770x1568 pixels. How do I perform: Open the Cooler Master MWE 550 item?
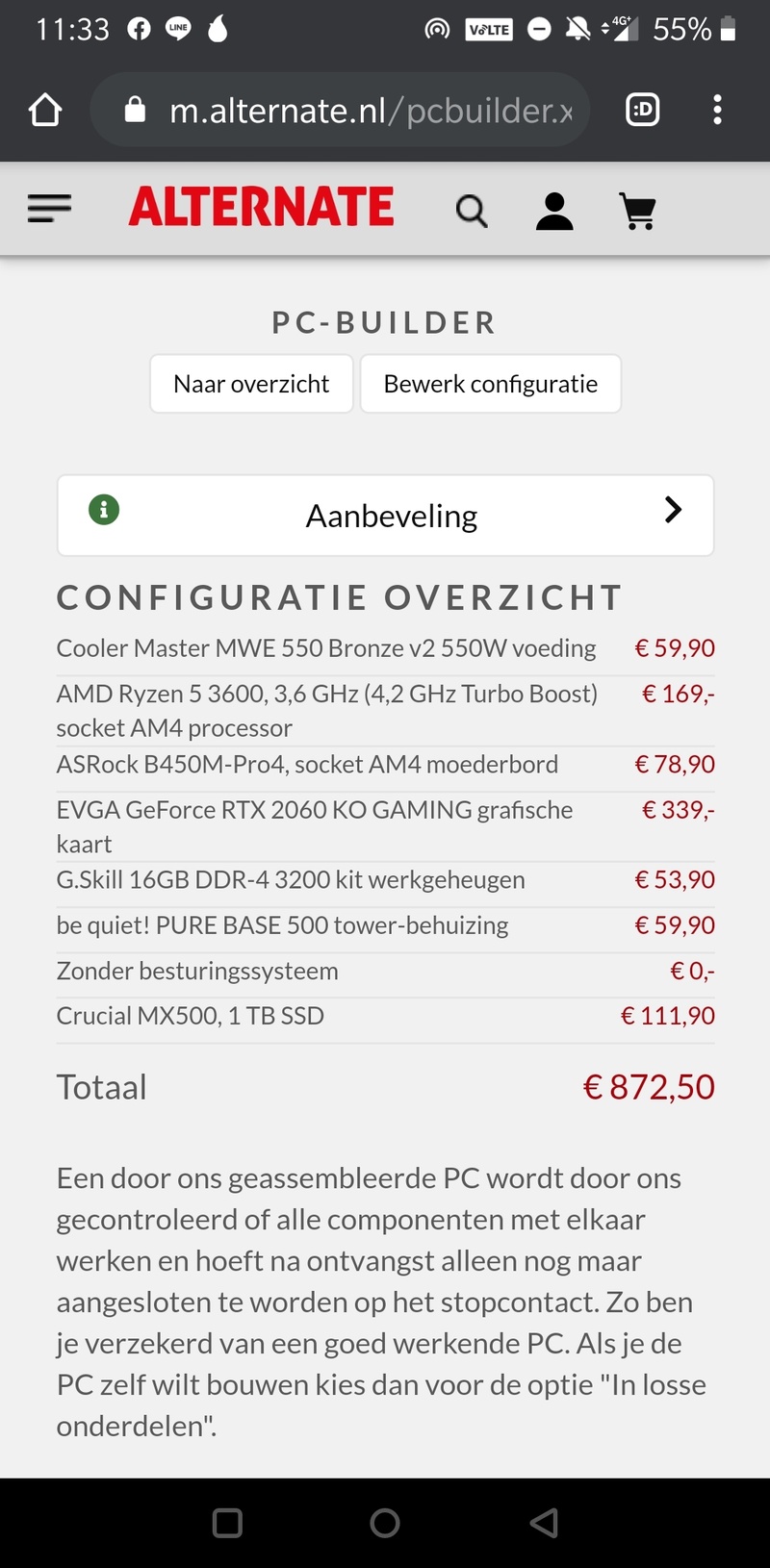[326, 648]
